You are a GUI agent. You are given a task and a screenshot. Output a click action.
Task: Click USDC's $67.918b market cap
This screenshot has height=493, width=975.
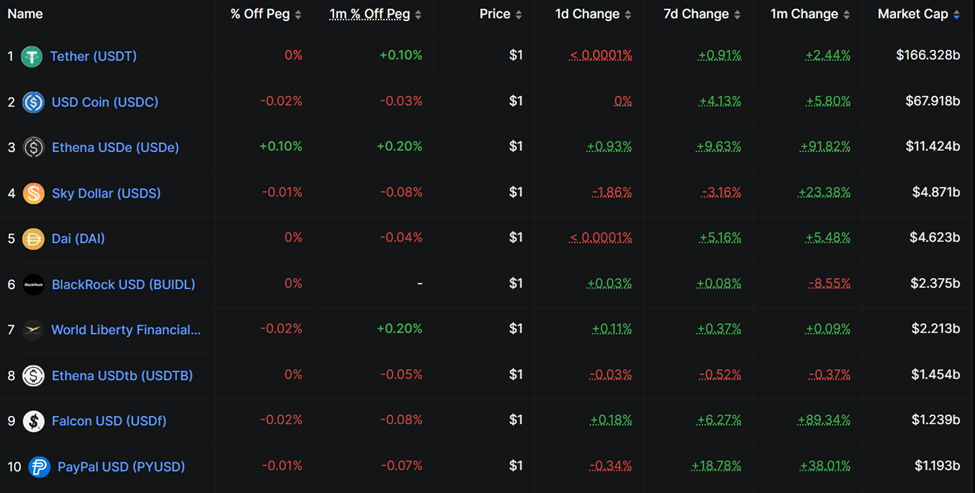pos(933,101)
